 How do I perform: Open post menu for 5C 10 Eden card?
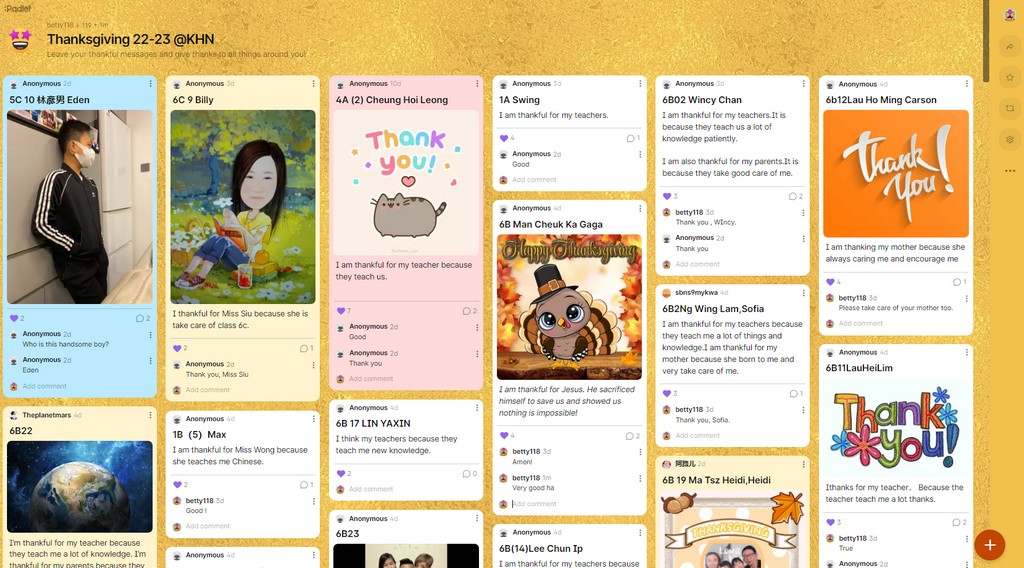(150, 84)
